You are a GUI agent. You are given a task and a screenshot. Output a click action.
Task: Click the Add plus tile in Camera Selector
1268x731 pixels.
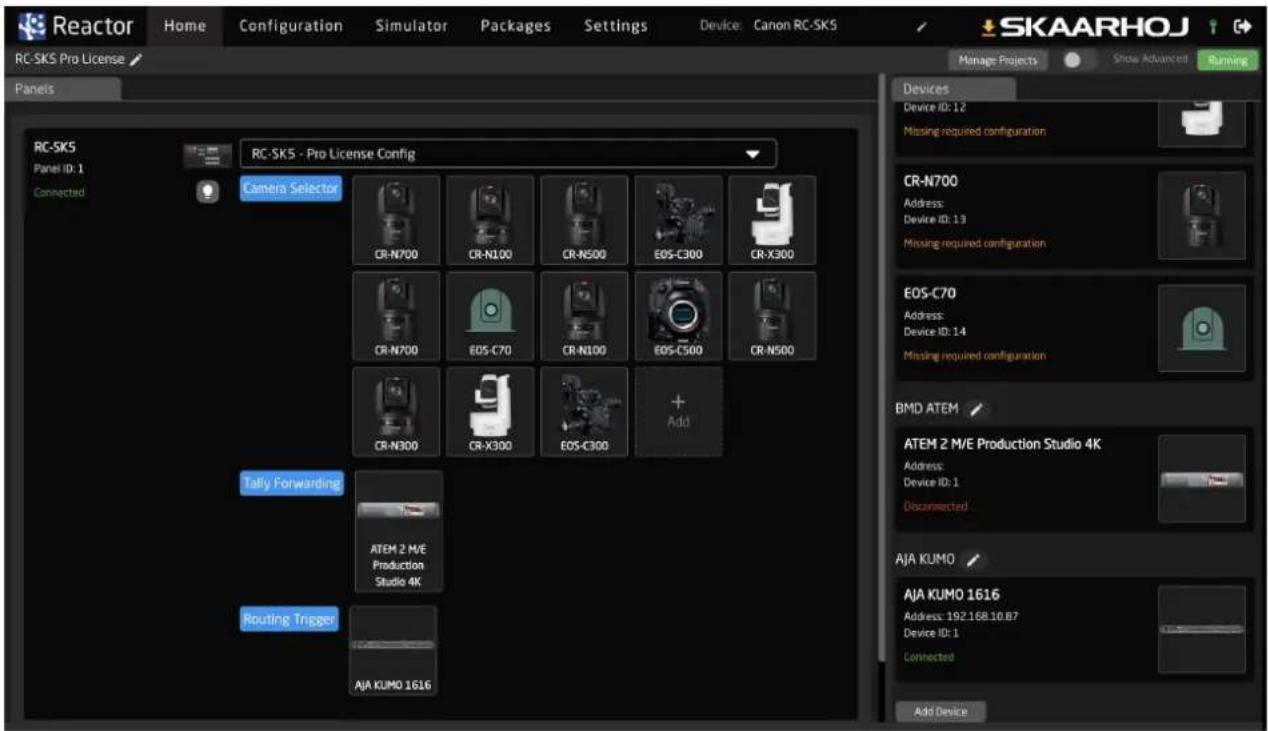(x=679, y=412)
